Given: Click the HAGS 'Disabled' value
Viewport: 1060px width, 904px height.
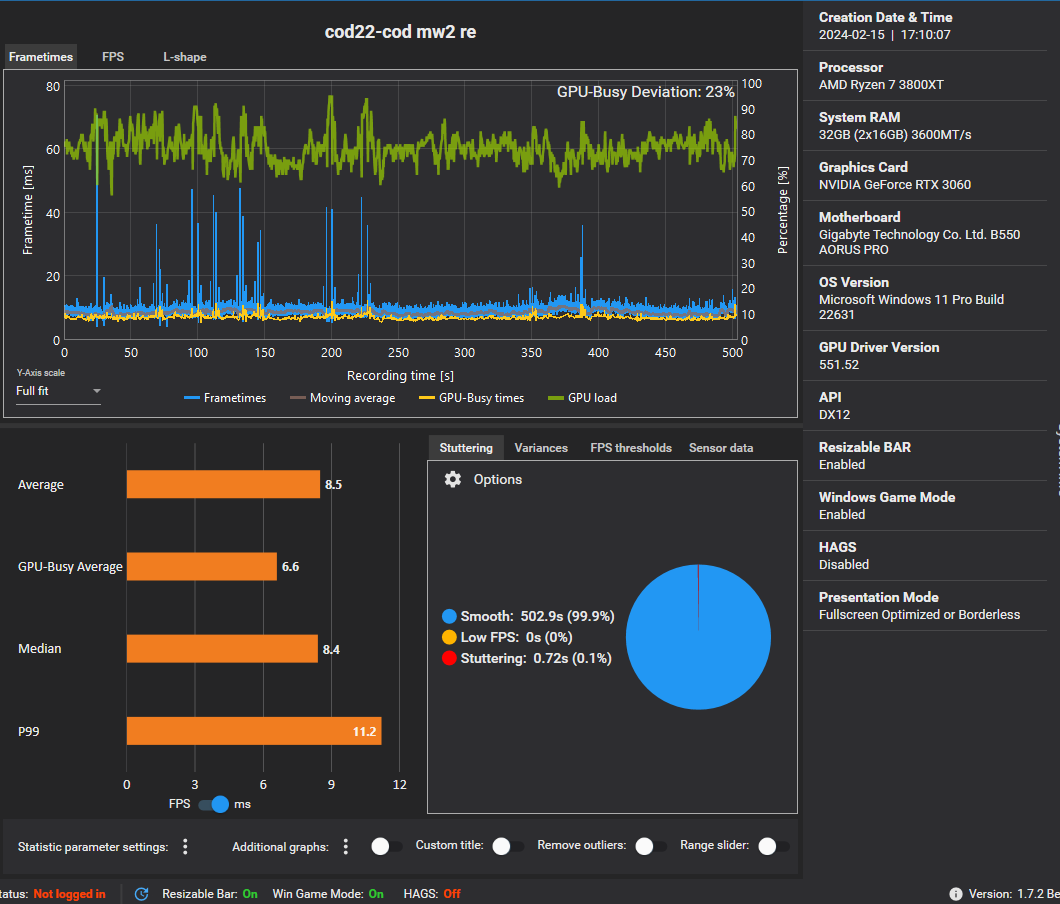Looking at the screenshot, I should point(844,565).
